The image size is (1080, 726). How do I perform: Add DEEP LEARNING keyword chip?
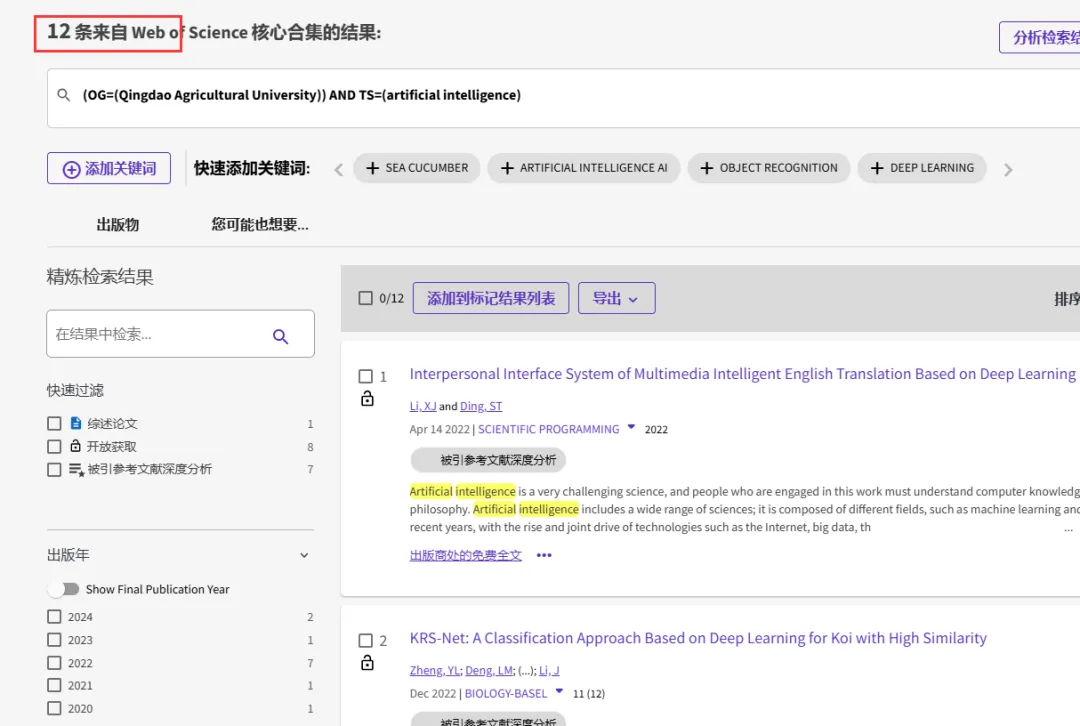(922, 168)
